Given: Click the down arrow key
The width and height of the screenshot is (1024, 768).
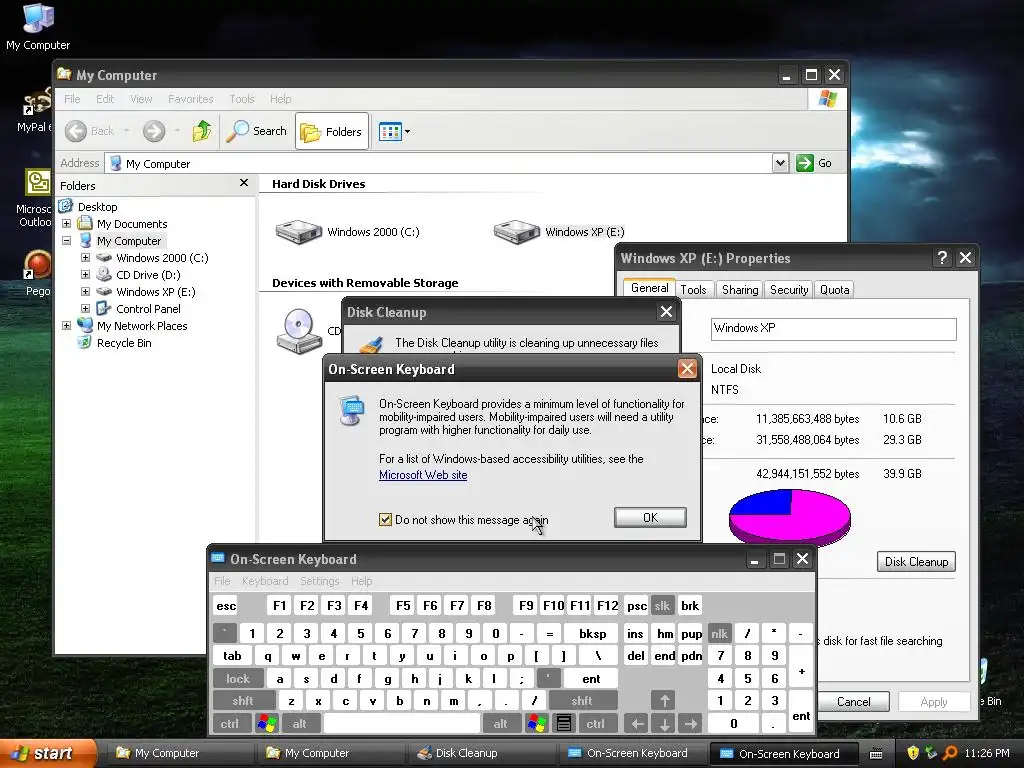Looking at the screenshot, I should (x=664, y=724).
